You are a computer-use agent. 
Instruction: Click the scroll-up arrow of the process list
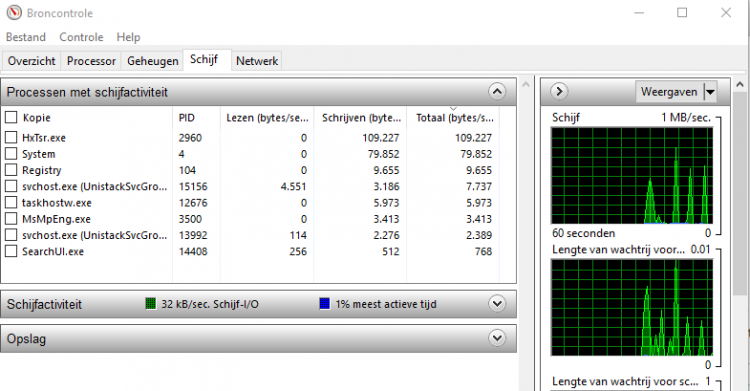click(x=526, y=85)
